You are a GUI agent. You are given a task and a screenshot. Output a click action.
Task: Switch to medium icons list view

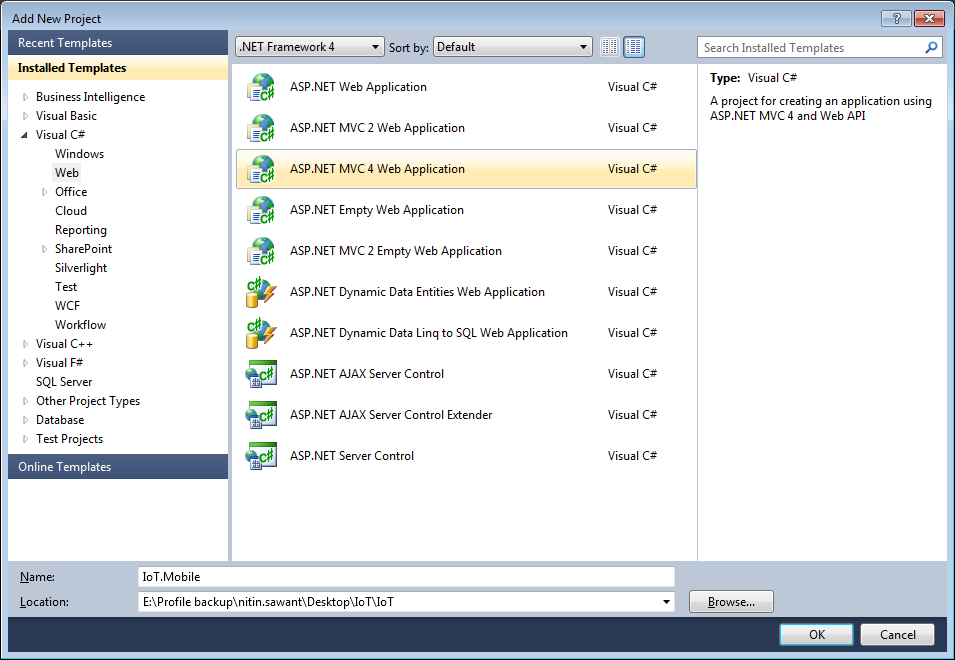633,47
